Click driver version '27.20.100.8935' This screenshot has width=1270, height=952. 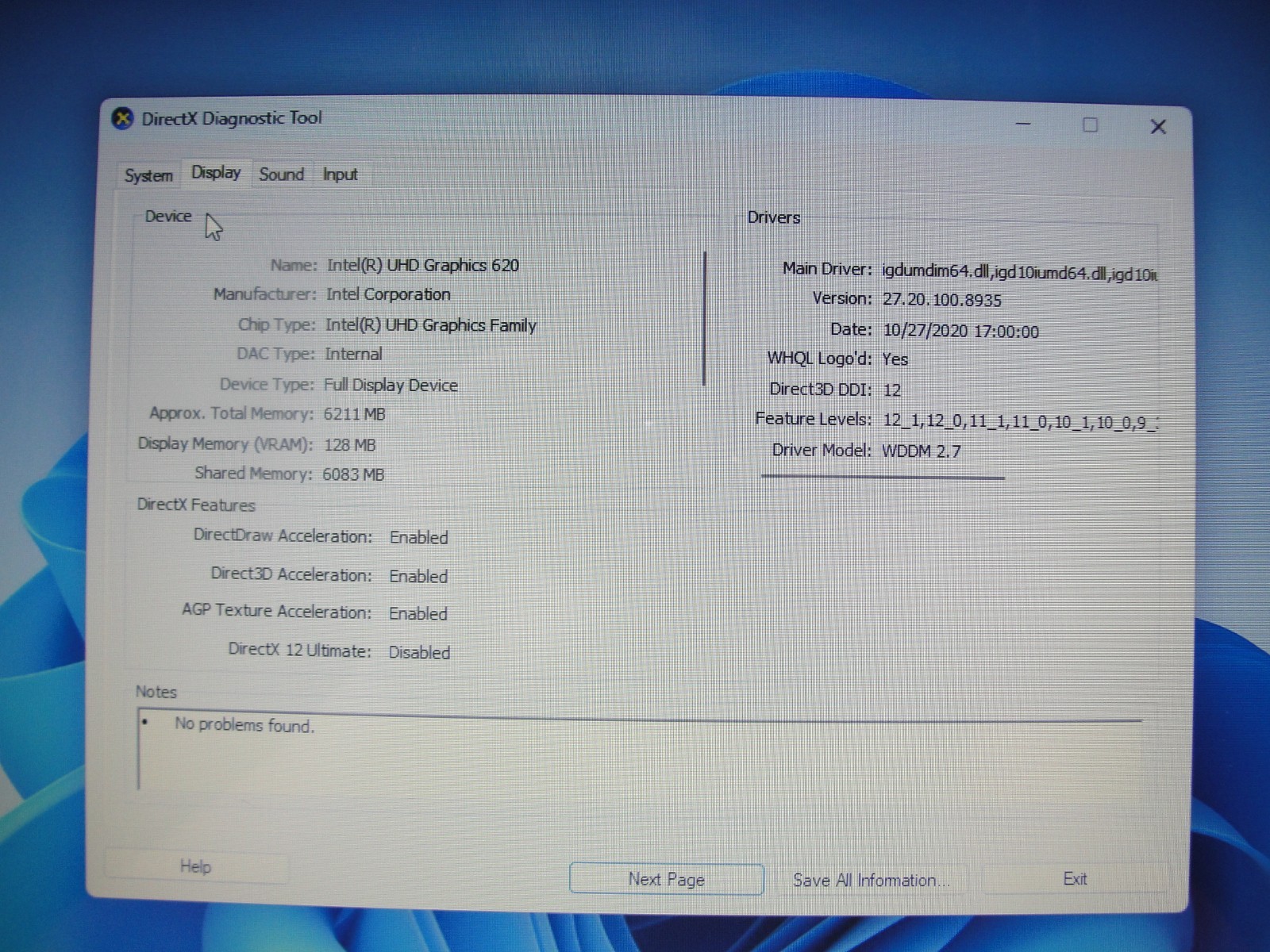pyautogui.click(x=942, y=300)
